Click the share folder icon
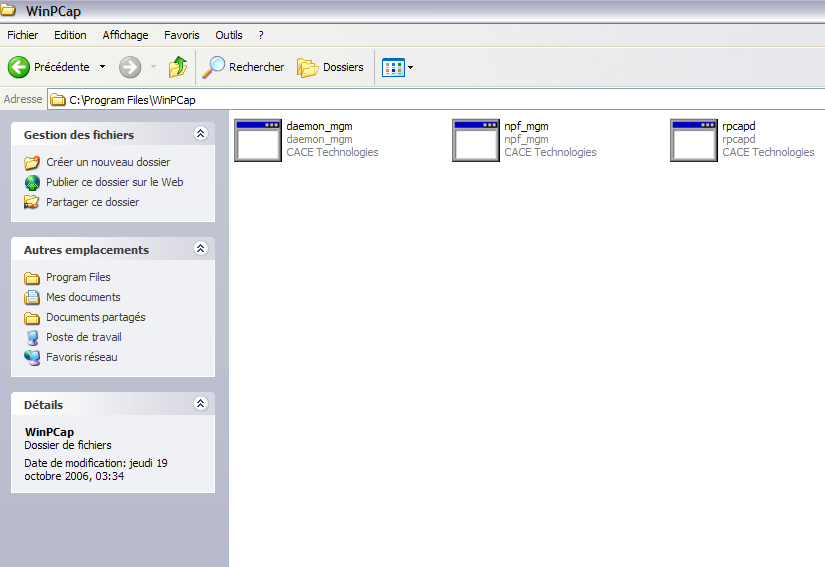 click(x=32, y=202)
